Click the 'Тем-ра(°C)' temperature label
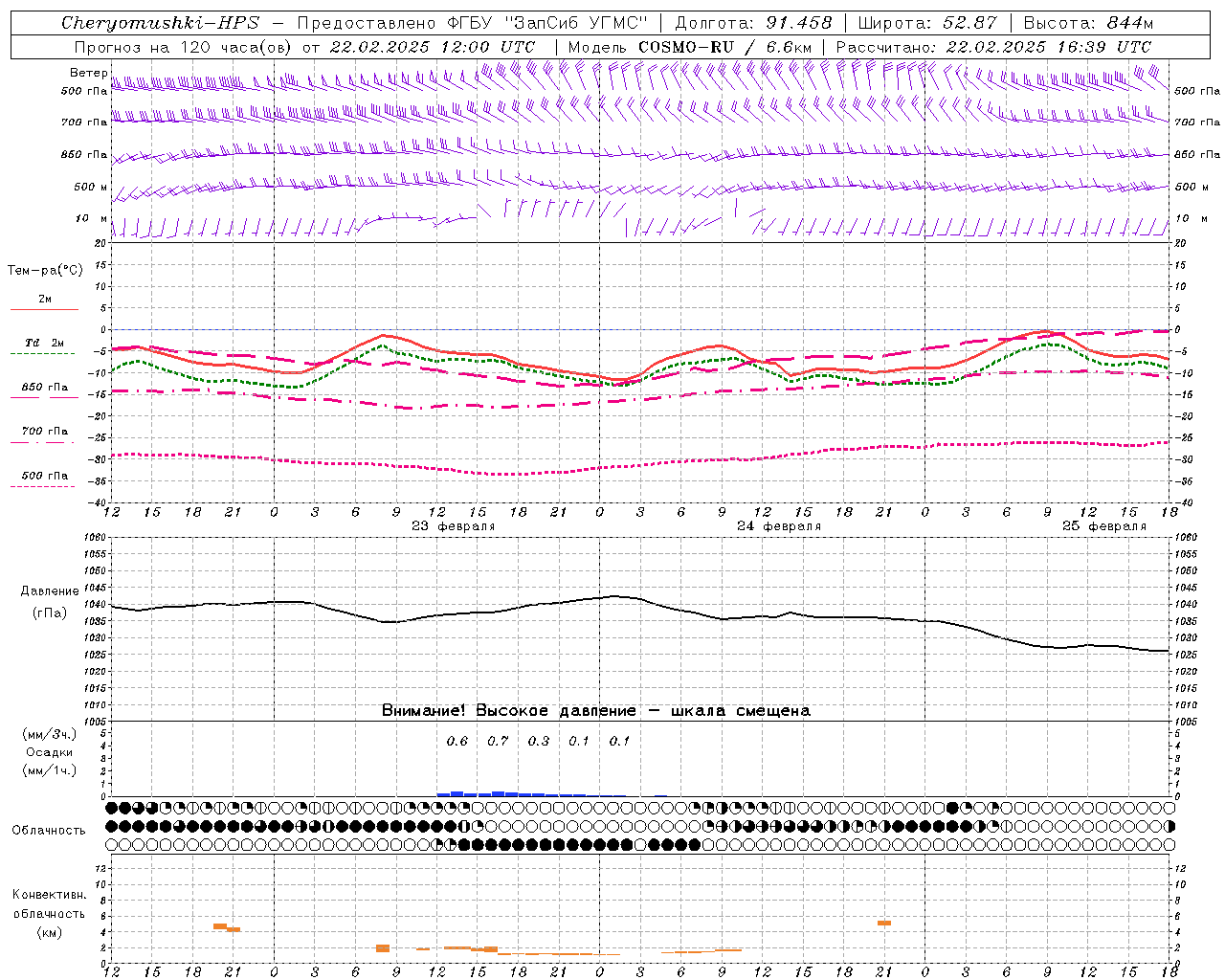1225x980 pixels. (x=45, y=271)
